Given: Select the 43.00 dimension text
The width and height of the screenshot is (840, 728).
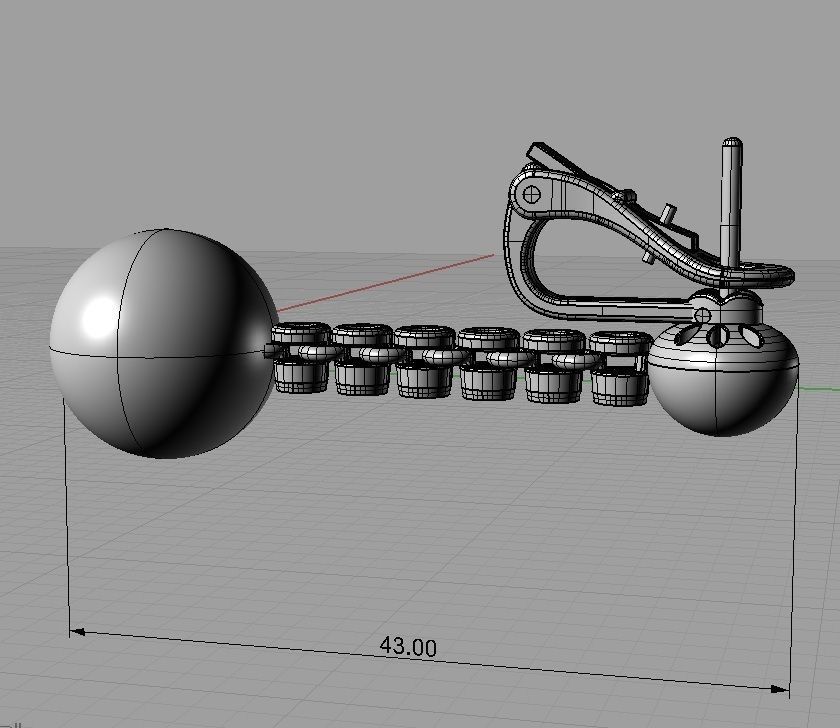Looking at the screenshot, I should coord(408,647).
